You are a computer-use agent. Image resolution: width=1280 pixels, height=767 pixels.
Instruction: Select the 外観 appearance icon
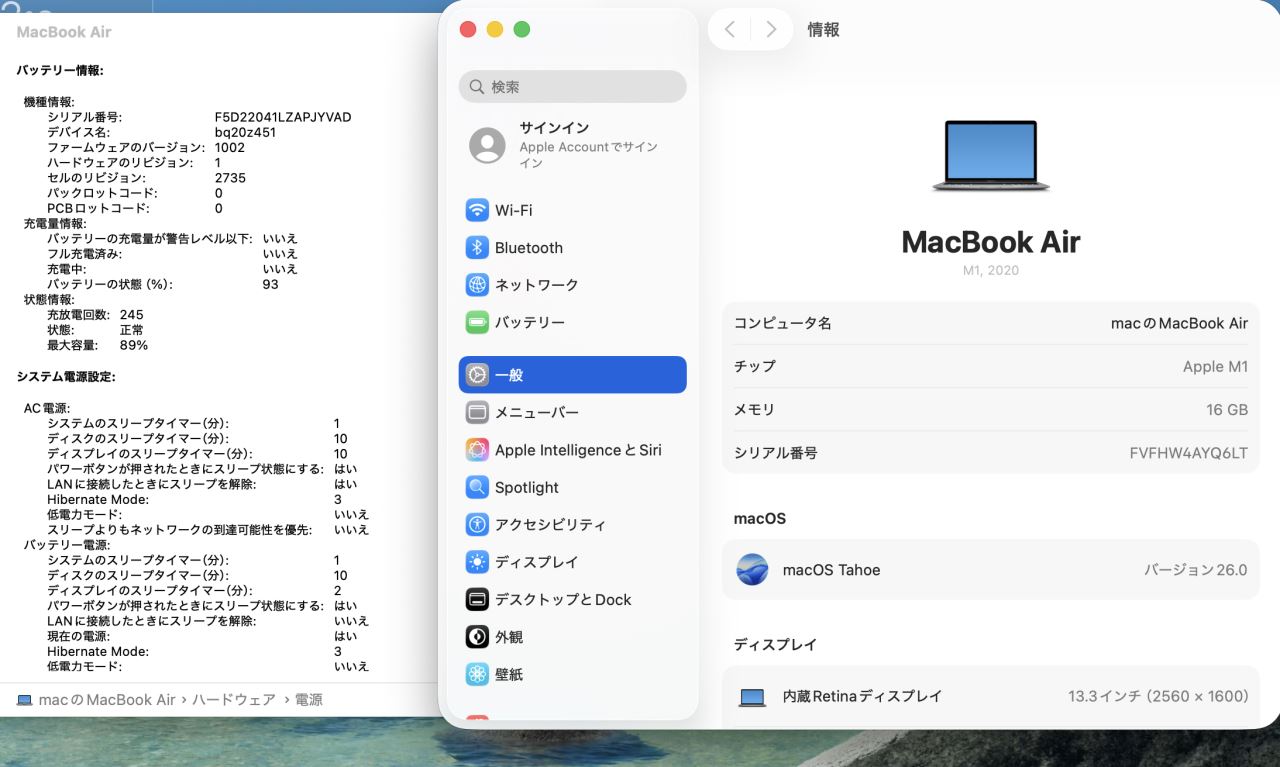pyautogui.click(x=477, y=637)
